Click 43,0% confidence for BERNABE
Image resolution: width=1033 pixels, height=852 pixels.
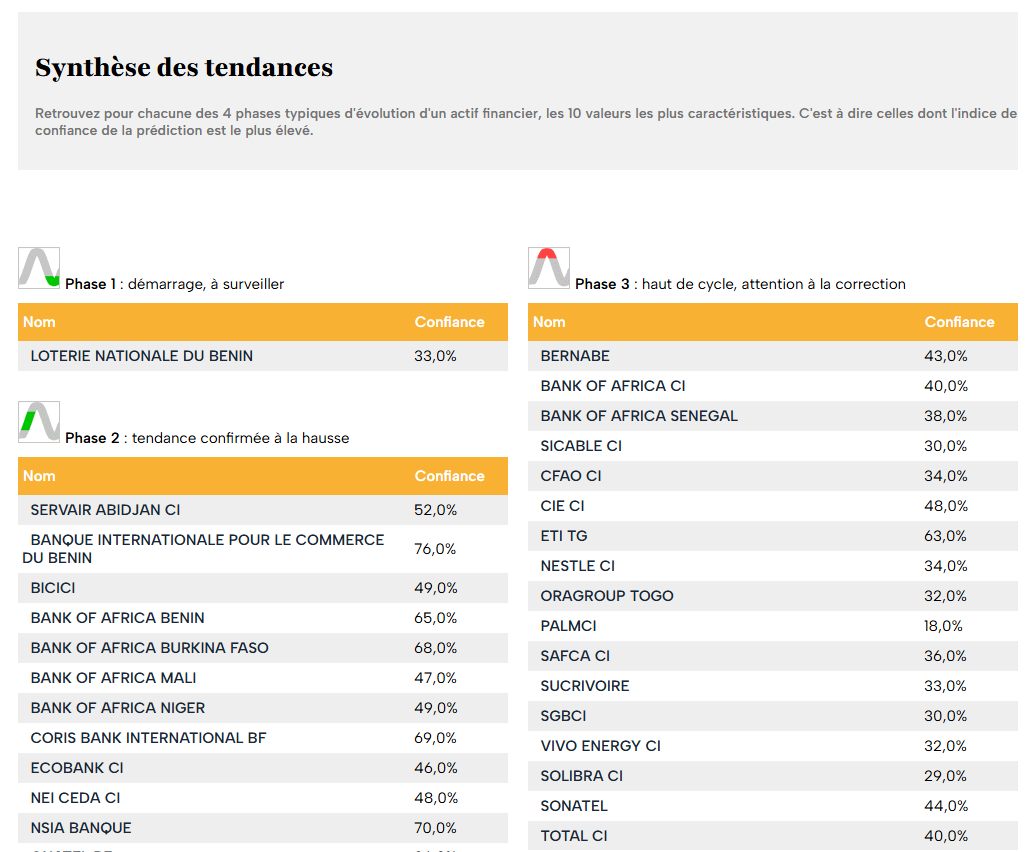point(945,356)
